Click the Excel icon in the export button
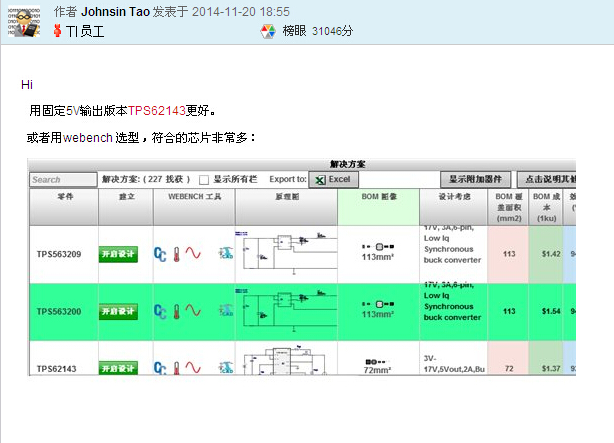The width and height of the screenshot is (614, 443). tap(320, 180)
